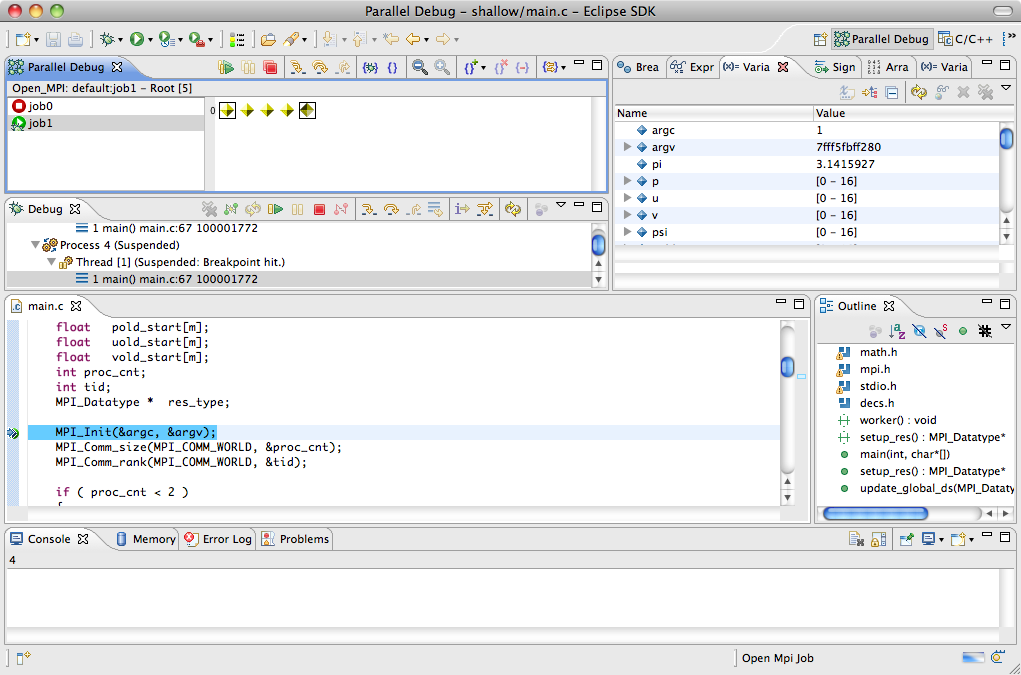Toggle Scroll Lock in the Console toolbar
This screenshot has height=675, width=1021.
click(878, 539)
